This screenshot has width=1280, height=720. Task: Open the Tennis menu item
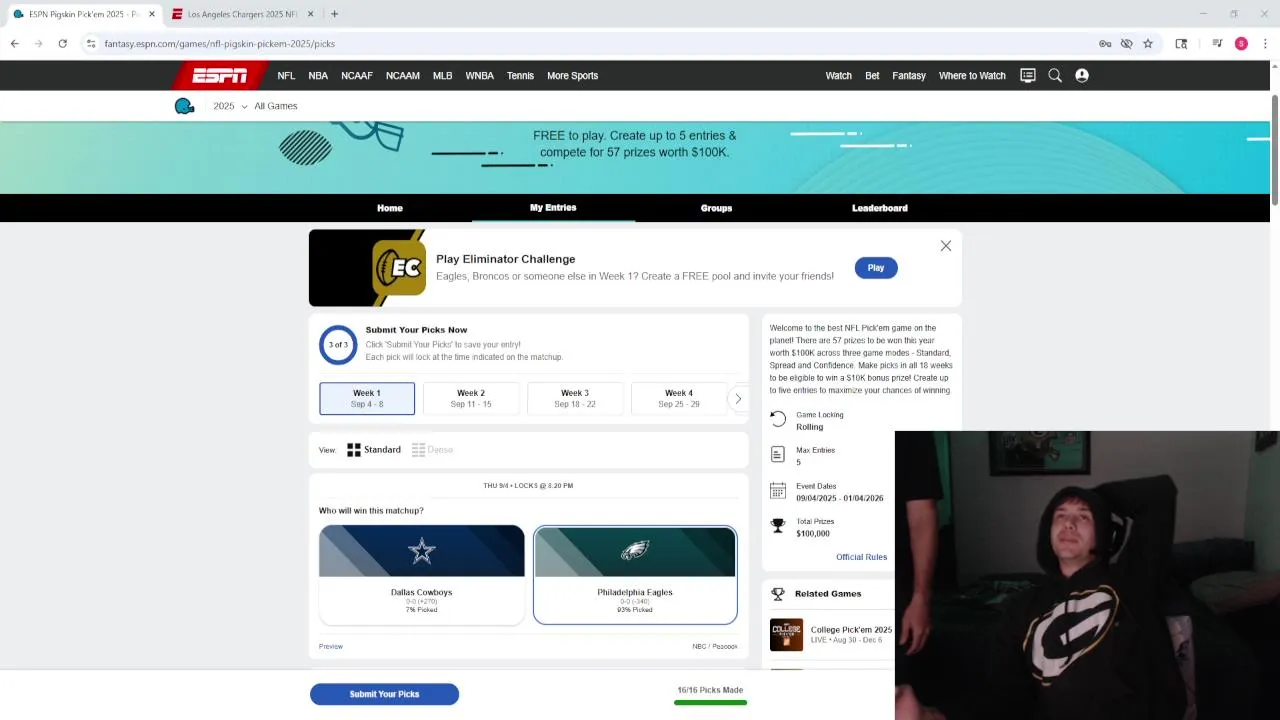tap(520, 75)
